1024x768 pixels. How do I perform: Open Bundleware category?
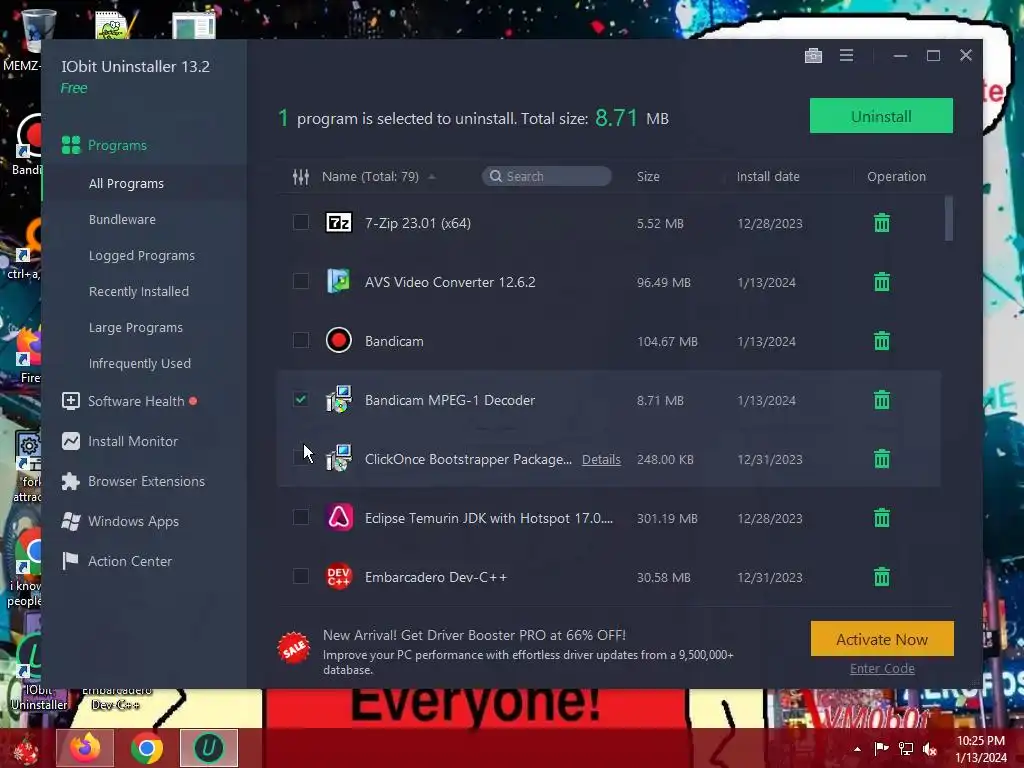[x=122, y=219]
